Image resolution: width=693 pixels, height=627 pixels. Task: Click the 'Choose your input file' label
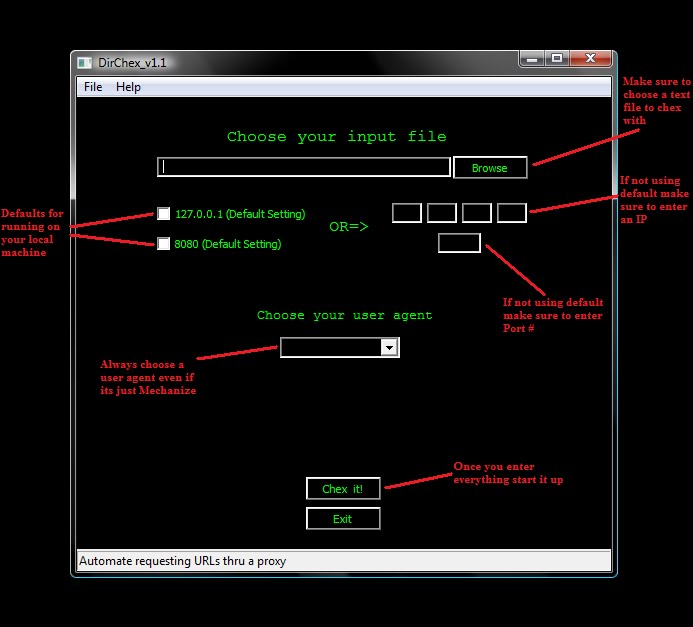(337, 137)
